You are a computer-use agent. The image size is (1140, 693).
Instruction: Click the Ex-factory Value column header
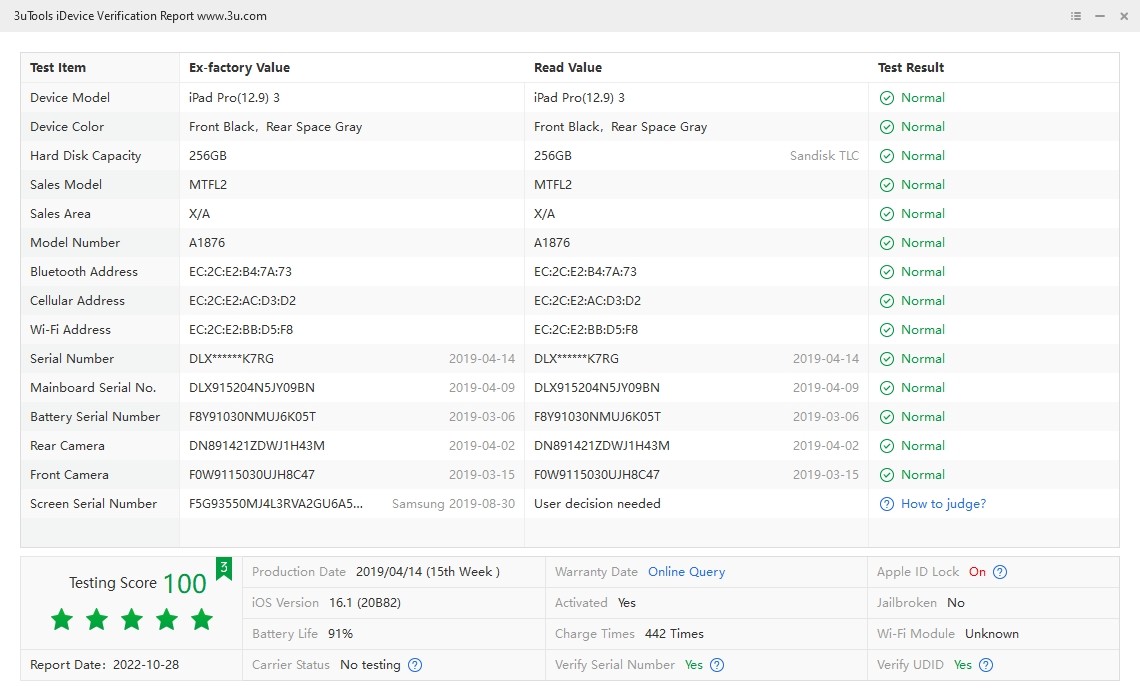(239, 68)
